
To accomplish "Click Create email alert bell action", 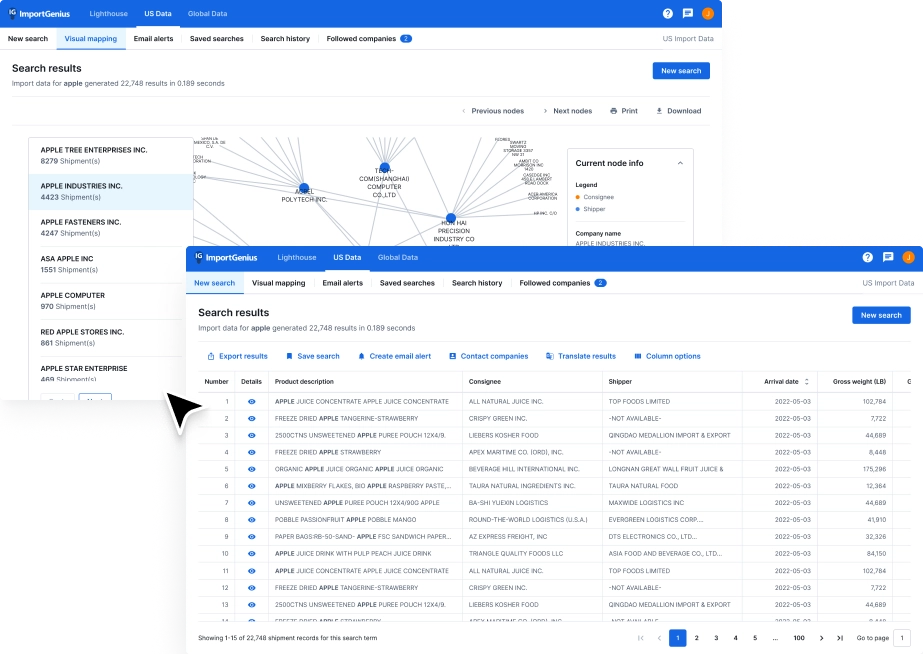I will click(394, 356).
